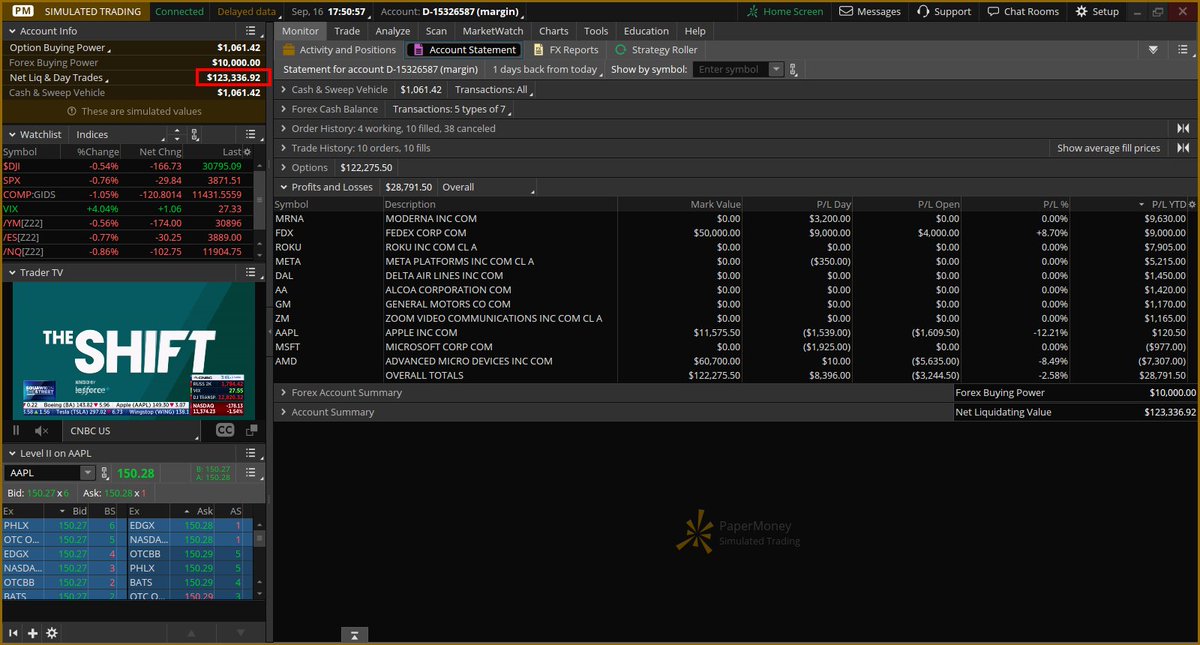Open the Setup gear menu
1200x645 pixels.
[x=1097, y=11]
